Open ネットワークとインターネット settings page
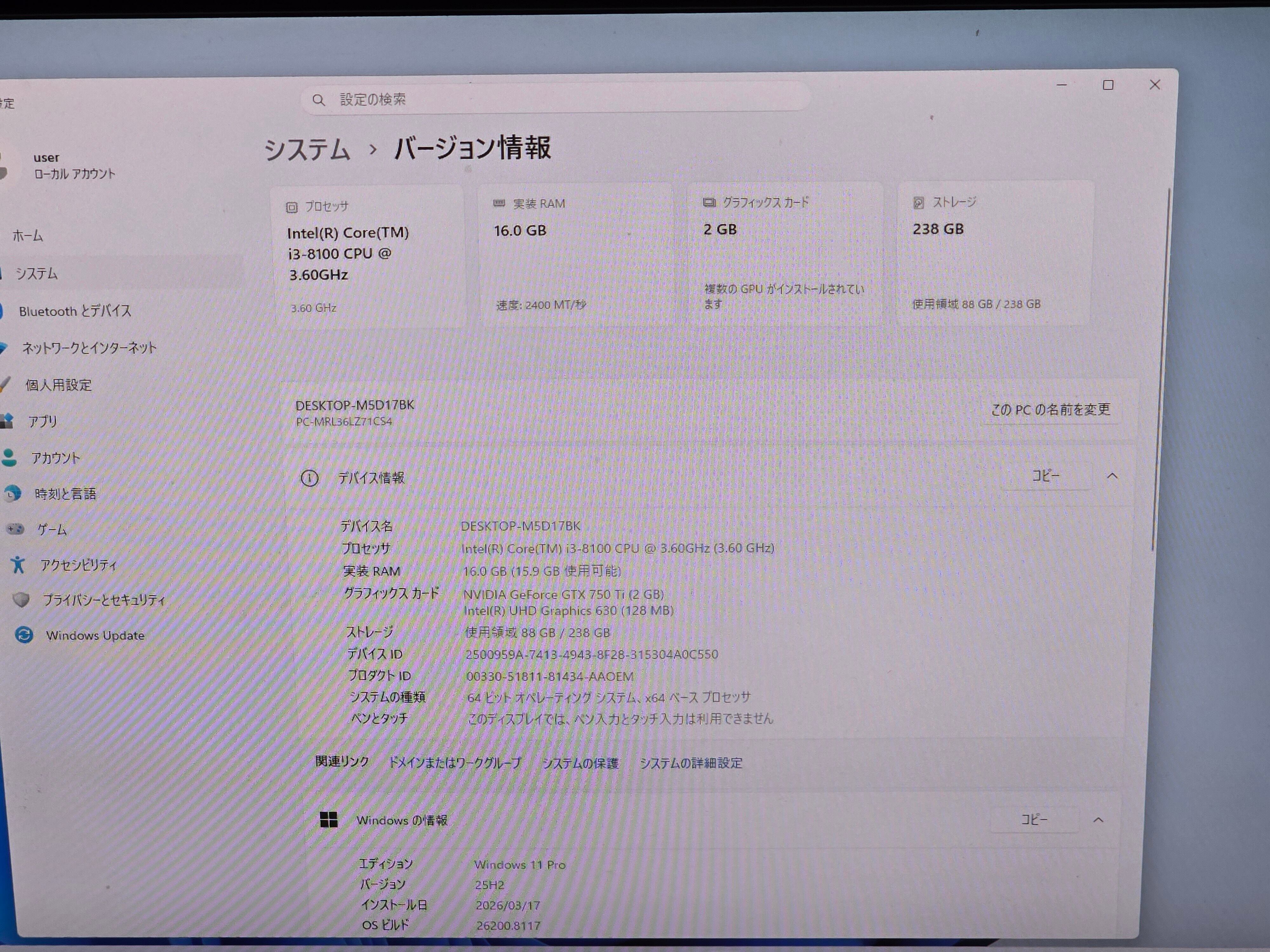1270x952 pixels. coord(89,348)
